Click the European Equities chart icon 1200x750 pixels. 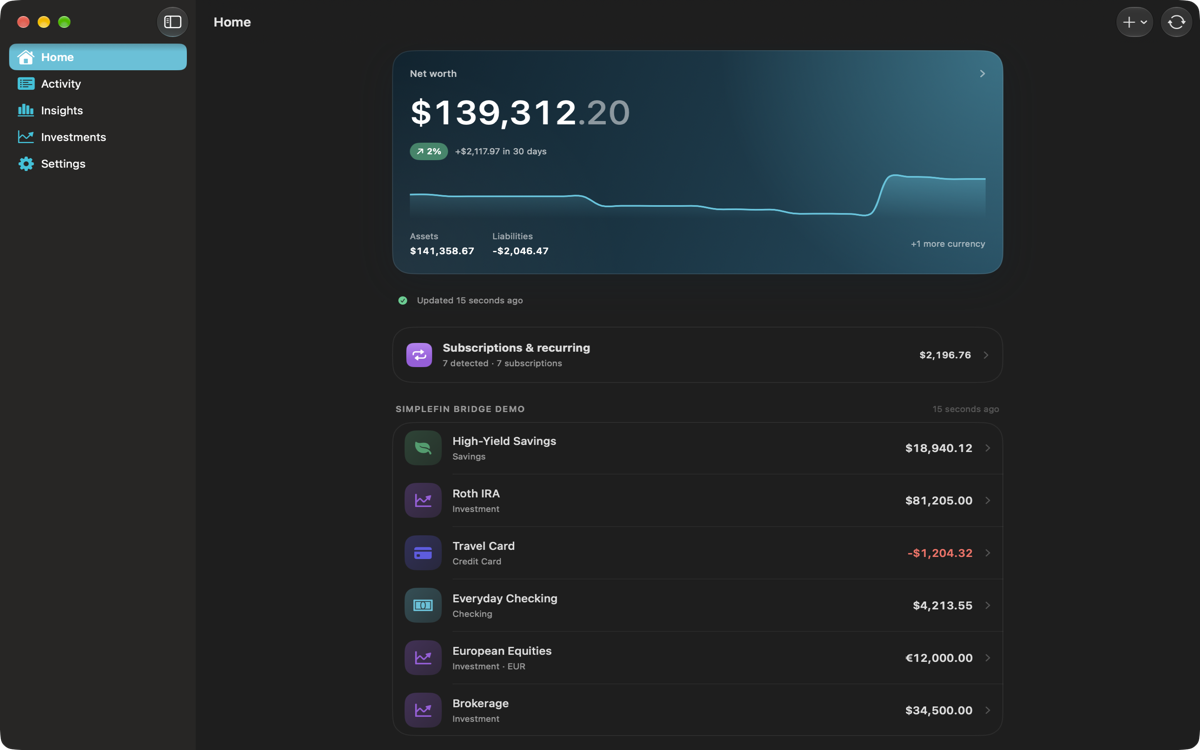[x=423, y=658]
